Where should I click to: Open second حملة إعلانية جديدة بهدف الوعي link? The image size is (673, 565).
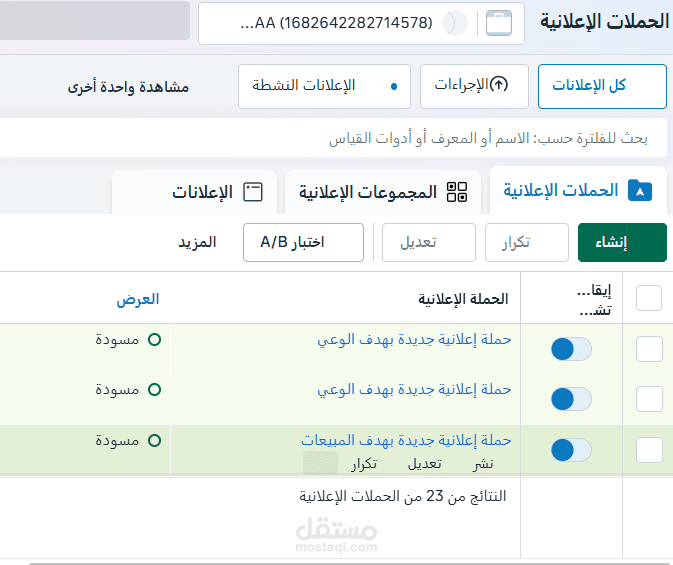click(414, 389)
